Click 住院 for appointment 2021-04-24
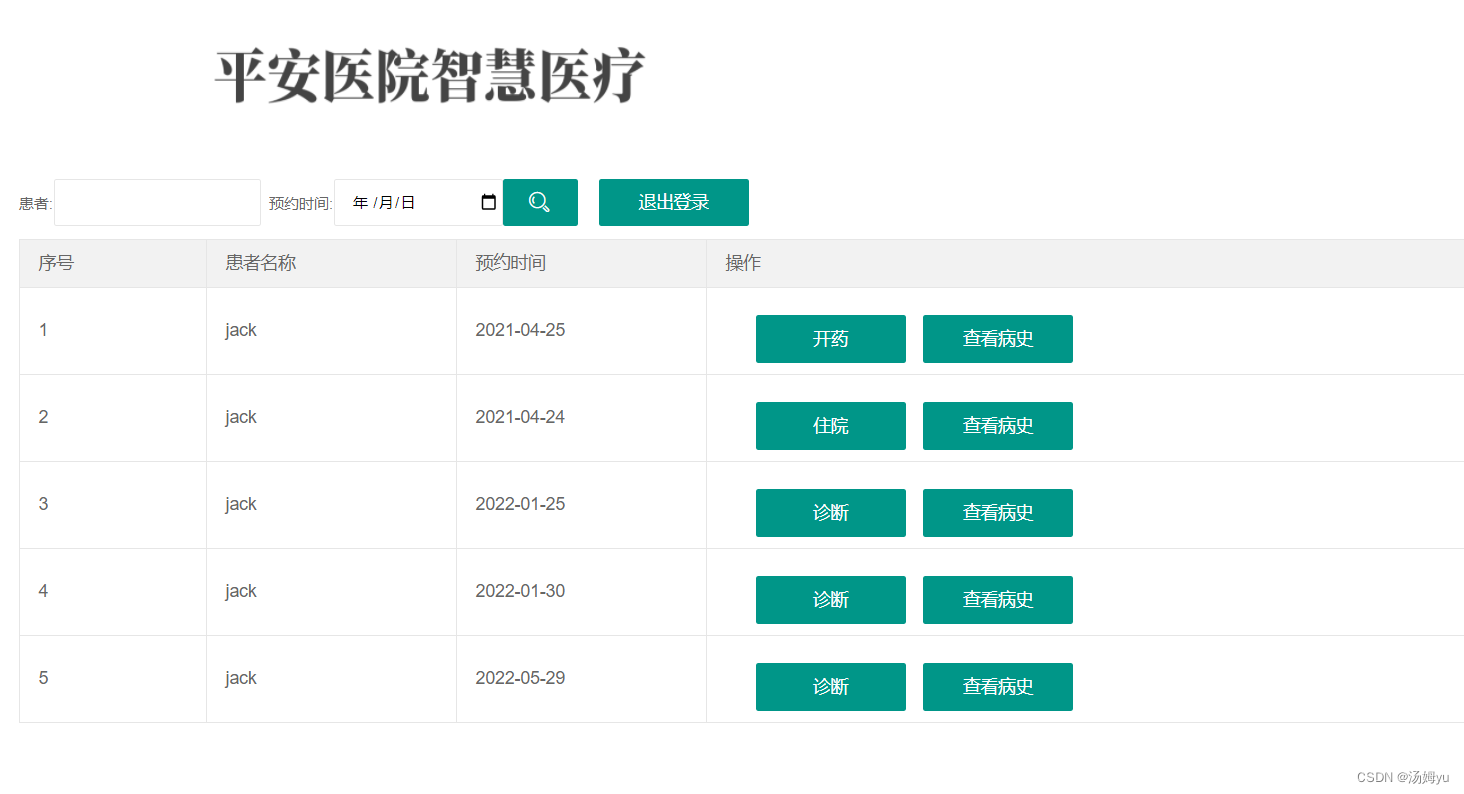1464x794 pixels. [831, 425]
